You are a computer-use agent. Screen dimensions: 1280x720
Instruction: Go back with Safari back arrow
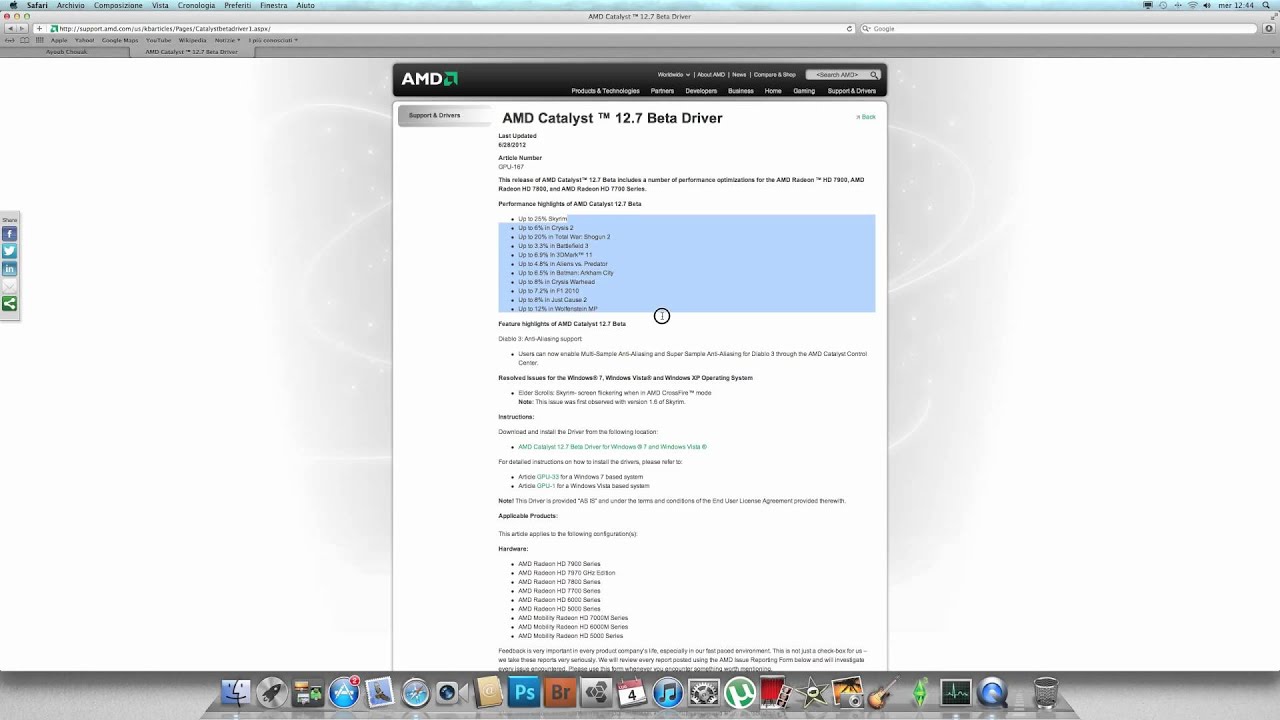pos(11,29)
